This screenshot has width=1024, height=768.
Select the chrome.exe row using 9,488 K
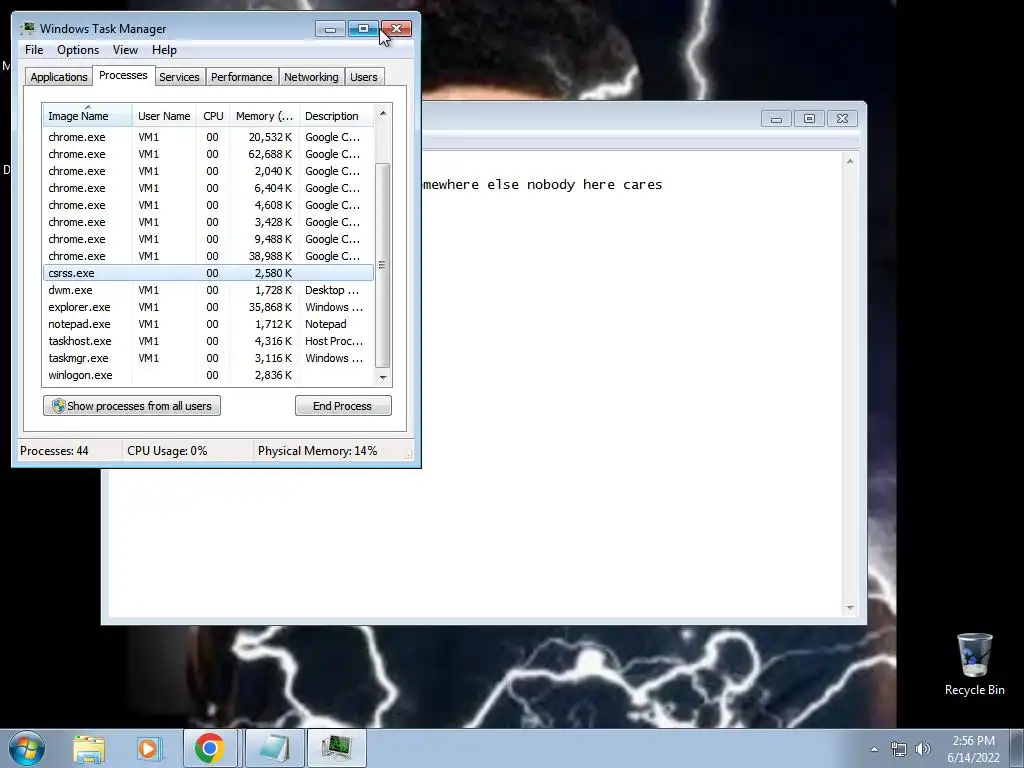click(208, 239)
